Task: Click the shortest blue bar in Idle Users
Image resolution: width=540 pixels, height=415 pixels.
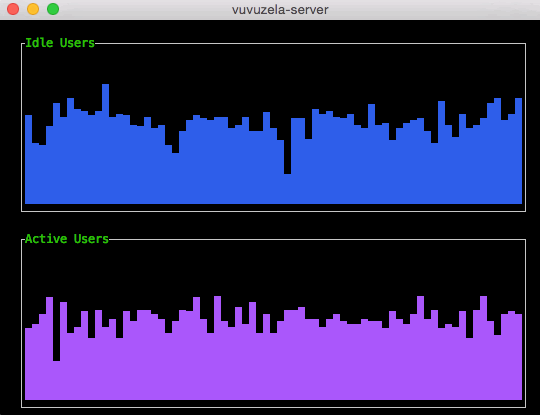Action: [288, 189]
